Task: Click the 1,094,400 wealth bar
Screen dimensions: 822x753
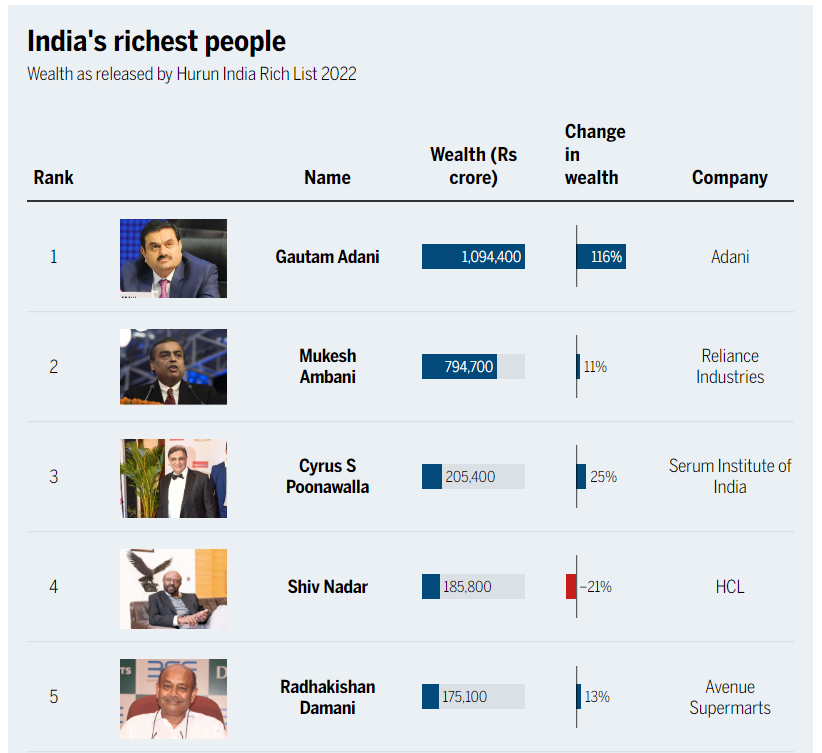Action: [473, 256]
